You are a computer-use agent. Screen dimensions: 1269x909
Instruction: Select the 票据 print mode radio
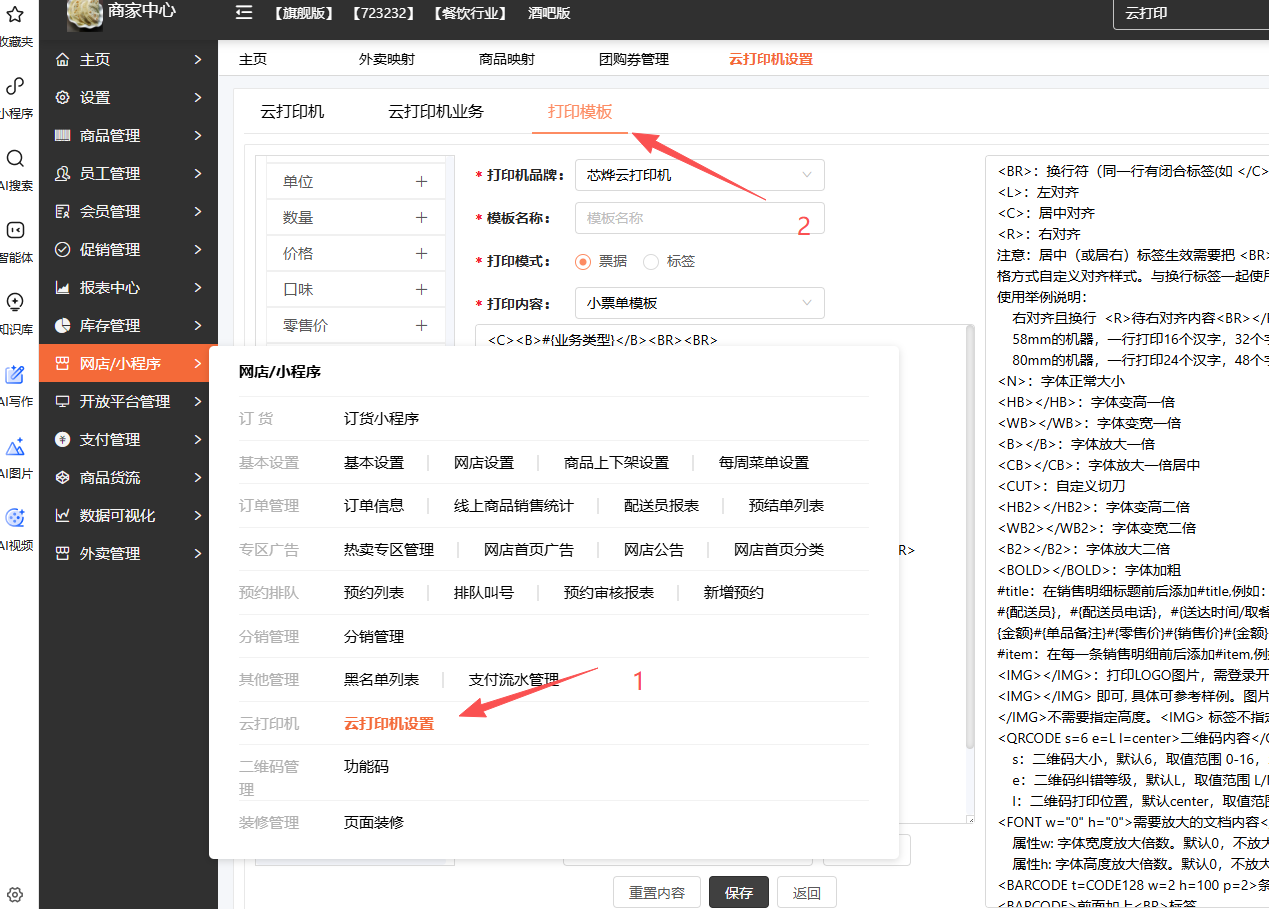point(584,262)
